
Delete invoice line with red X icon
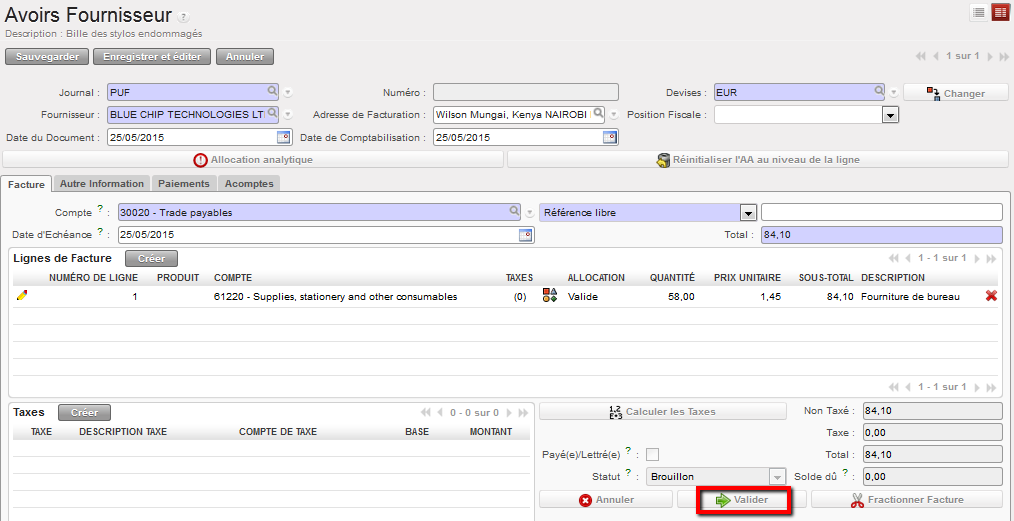tap(991, 296)
